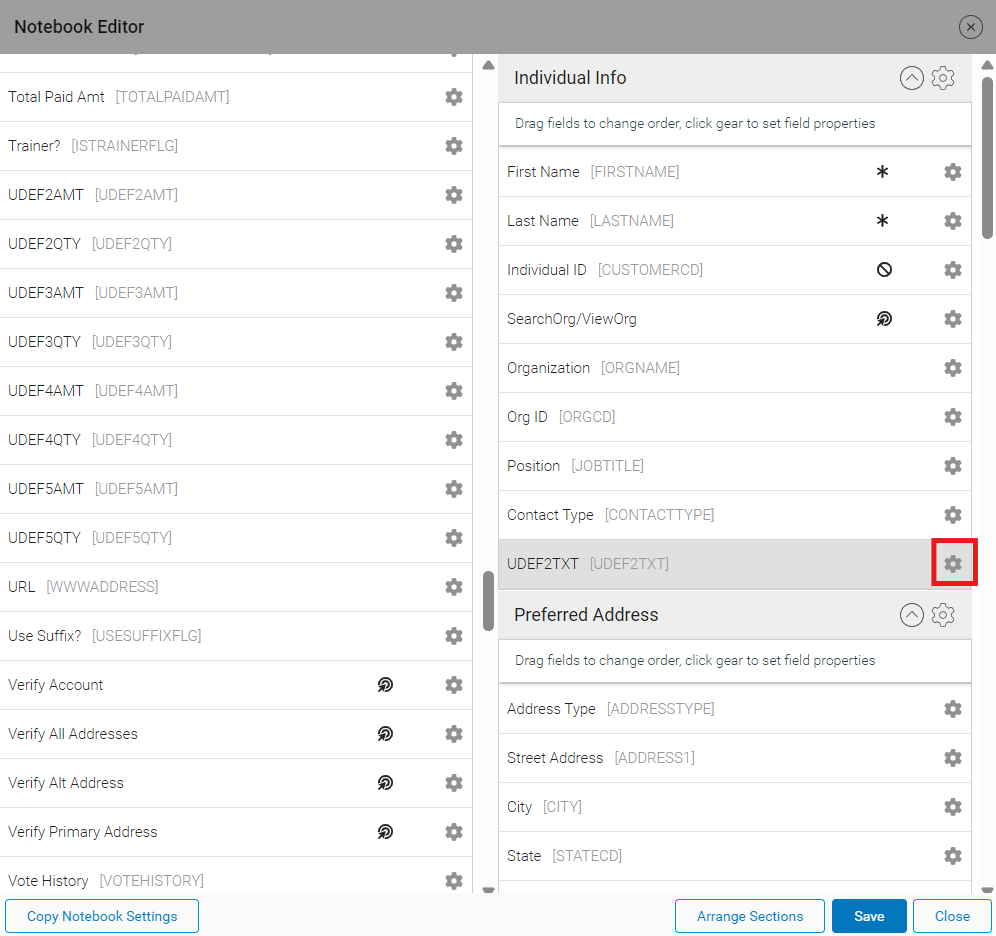Collapse the Preferred Address section
Viewport: 996px width, 936px height.
pos(911,615)
